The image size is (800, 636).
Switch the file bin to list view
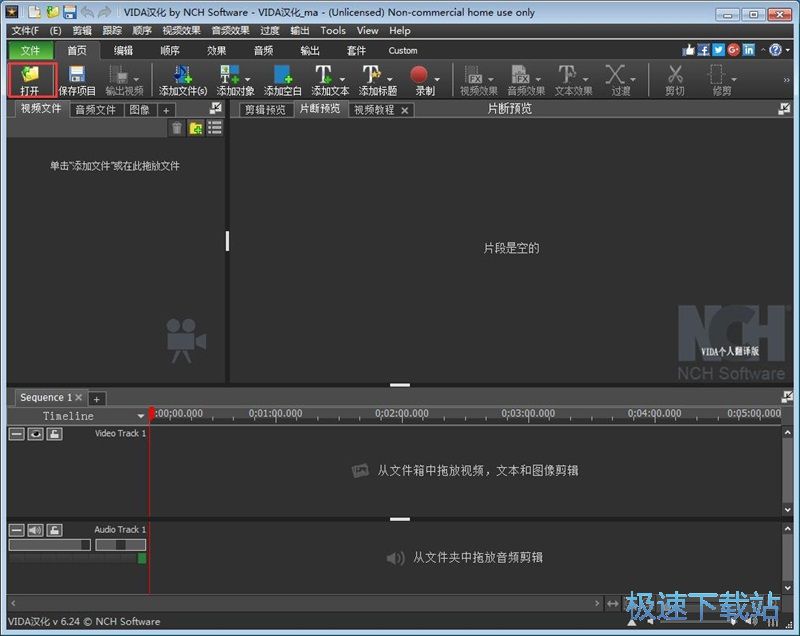(214, 128)
